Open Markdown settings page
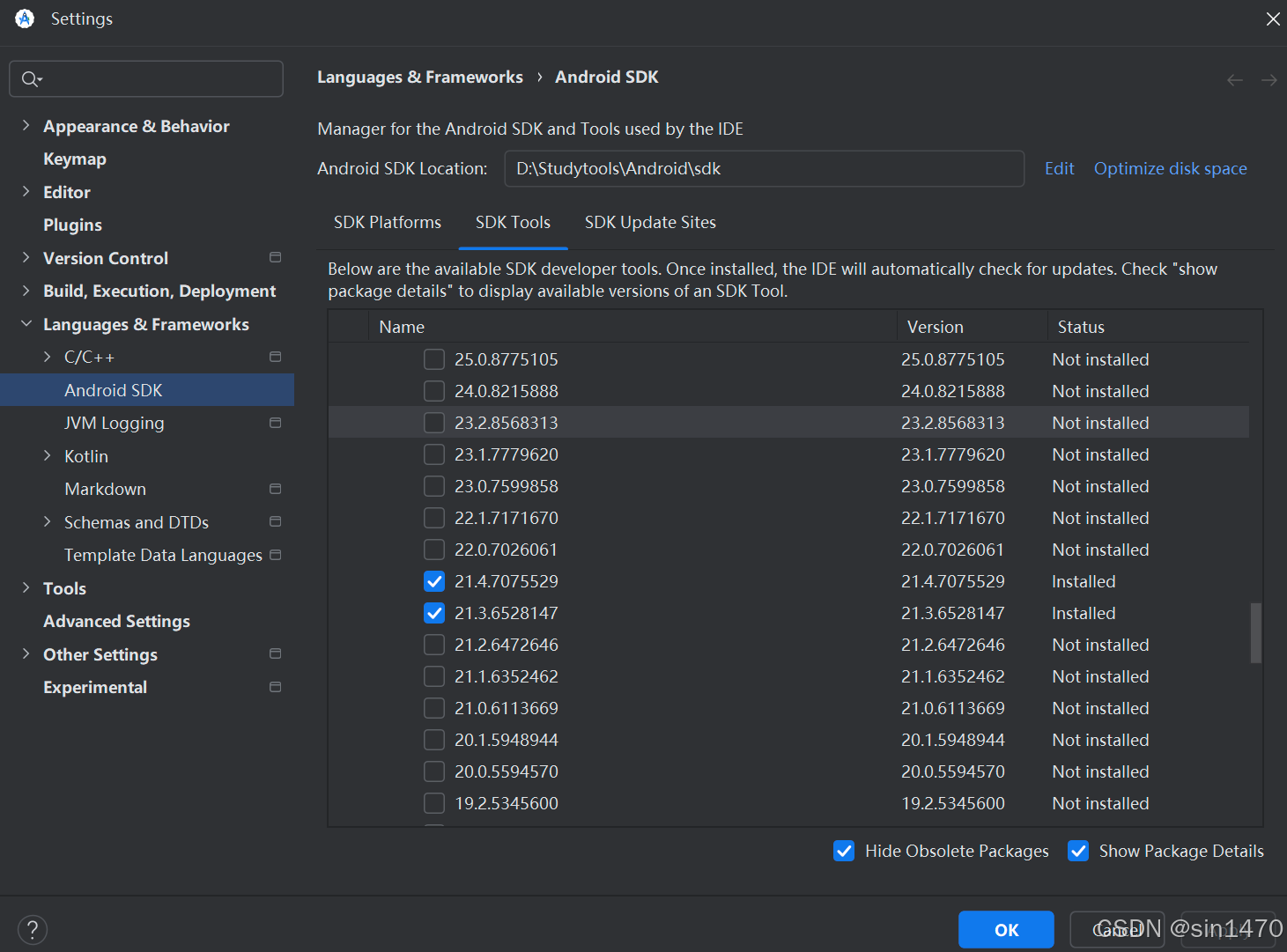This screenshot has width=1287, height=952. (106, 489)
